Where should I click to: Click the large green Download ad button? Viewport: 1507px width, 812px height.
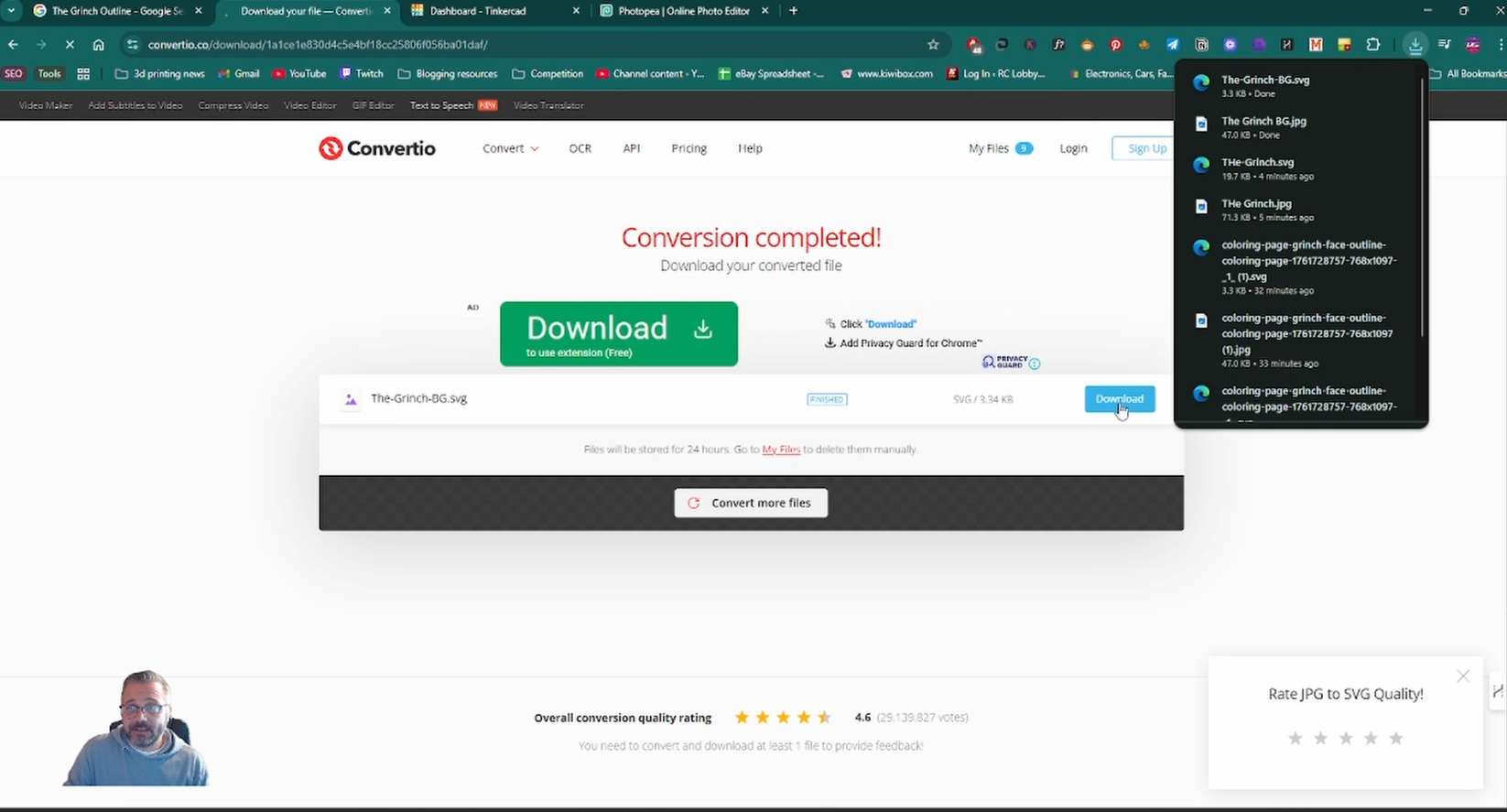coord(619,334)
